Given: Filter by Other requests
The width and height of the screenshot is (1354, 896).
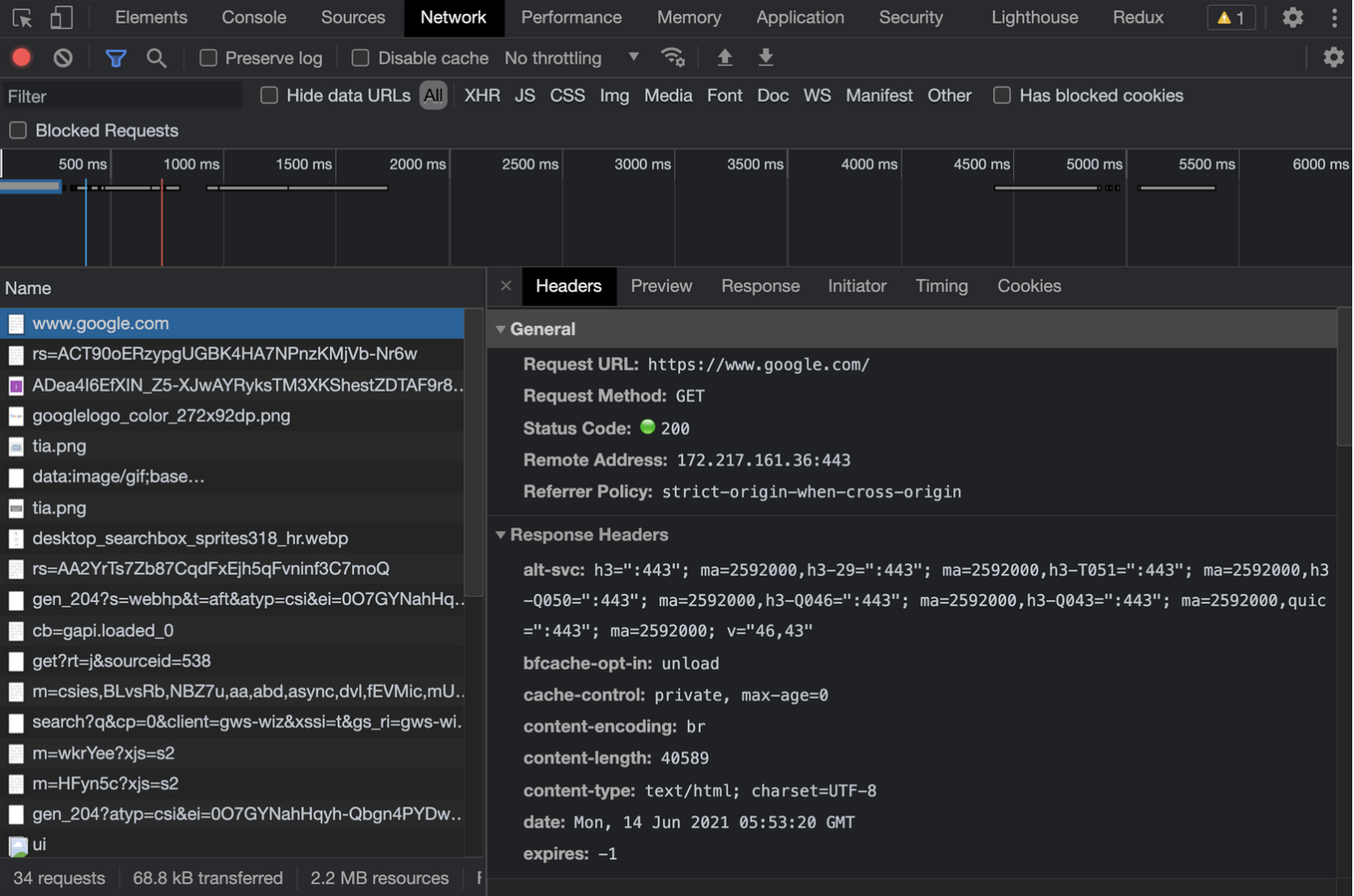Looking at the screenshot, I should [949, 95].
